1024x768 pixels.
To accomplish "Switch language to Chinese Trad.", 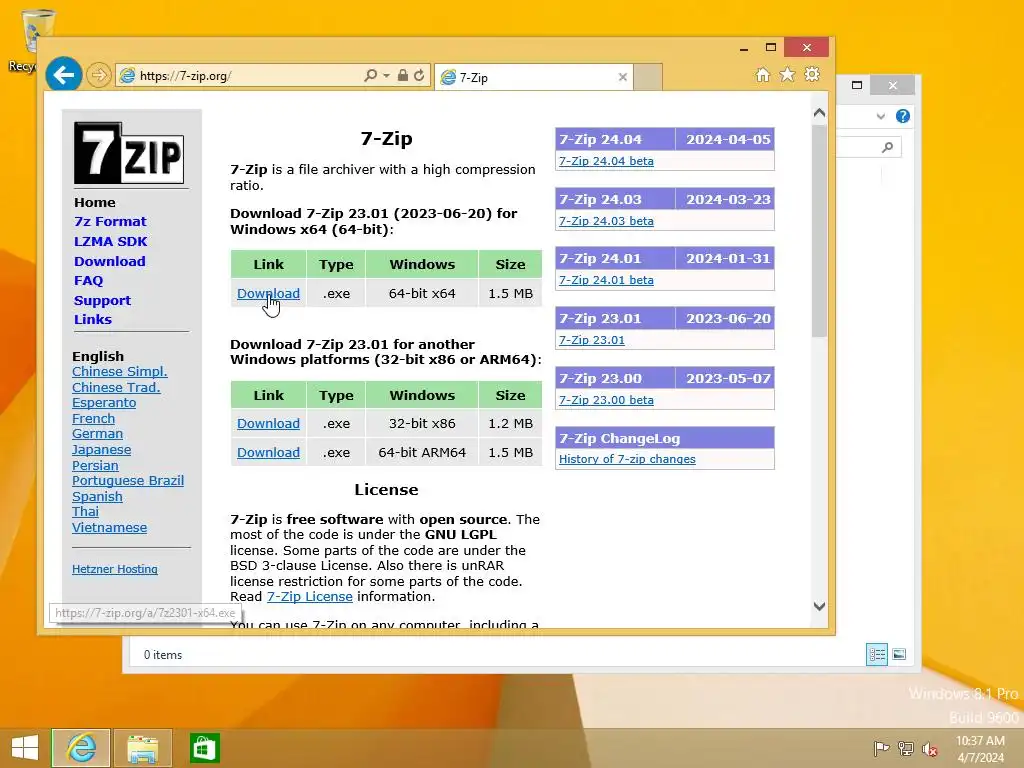I will click(x=116, y=387).
